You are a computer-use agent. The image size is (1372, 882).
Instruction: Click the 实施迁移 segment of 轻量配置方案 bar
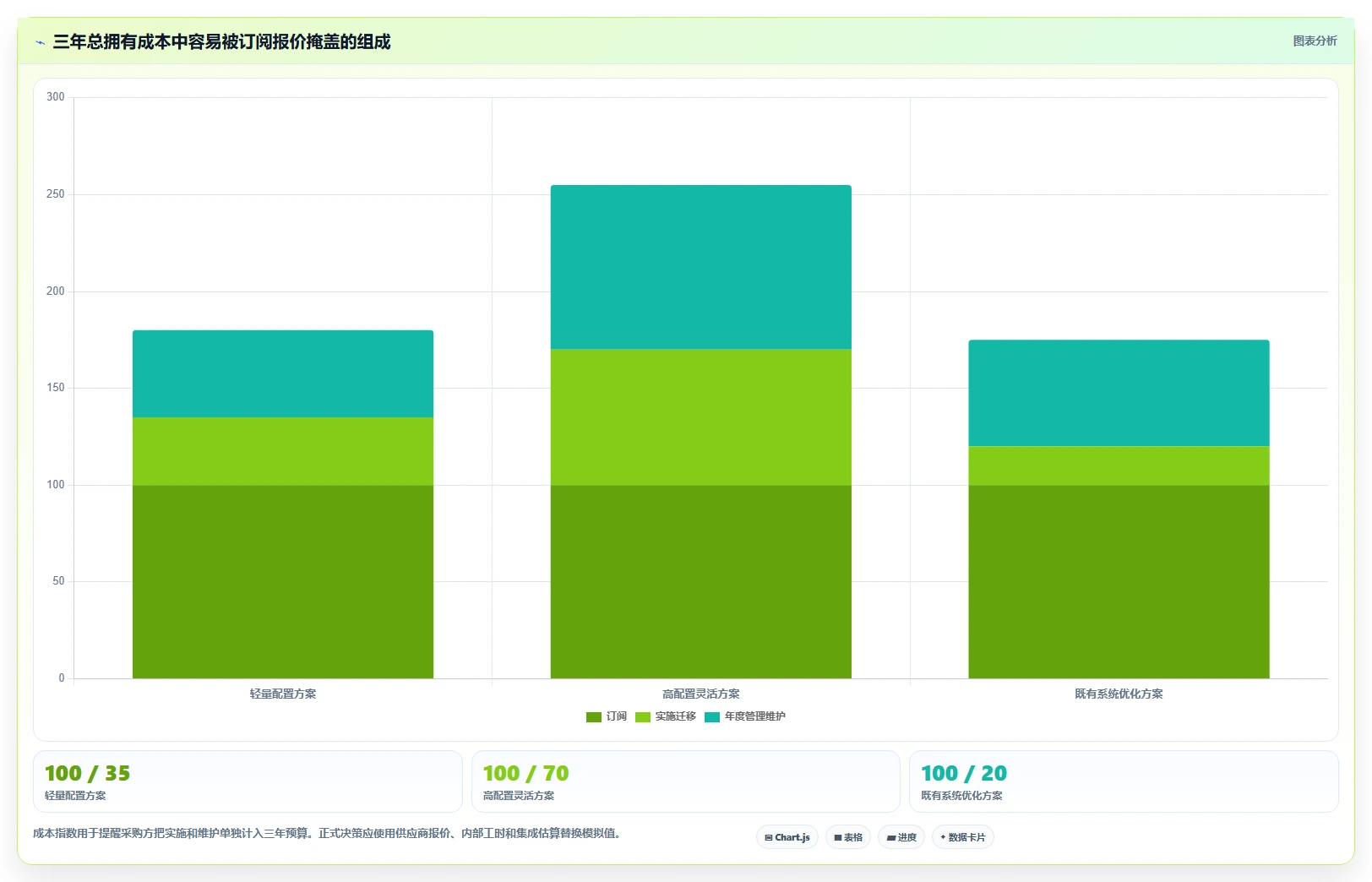click(283, 451)
